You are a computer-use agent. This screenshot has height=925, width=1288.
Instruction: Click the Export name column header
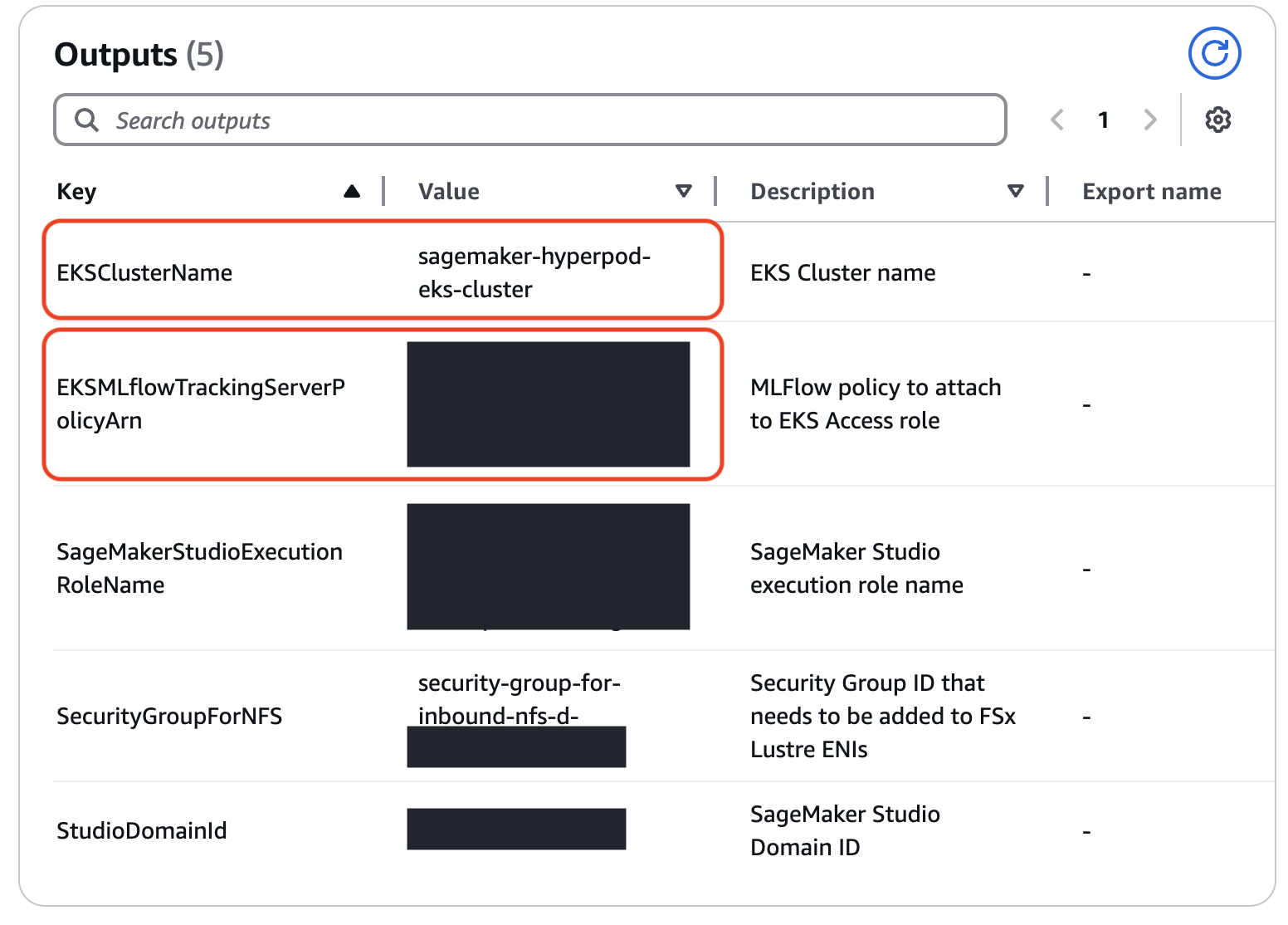tap(1151, 192)
